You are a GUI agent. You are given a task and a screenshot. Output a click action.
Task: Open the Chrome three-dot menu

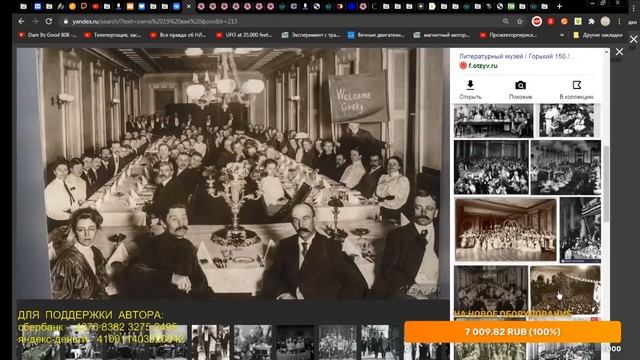click(619, 21)
